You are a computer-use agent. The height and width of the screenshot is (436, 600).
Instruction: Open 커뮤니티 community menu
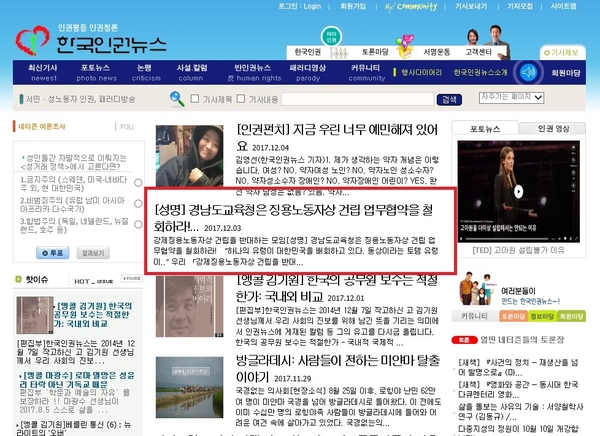(366, 72)
